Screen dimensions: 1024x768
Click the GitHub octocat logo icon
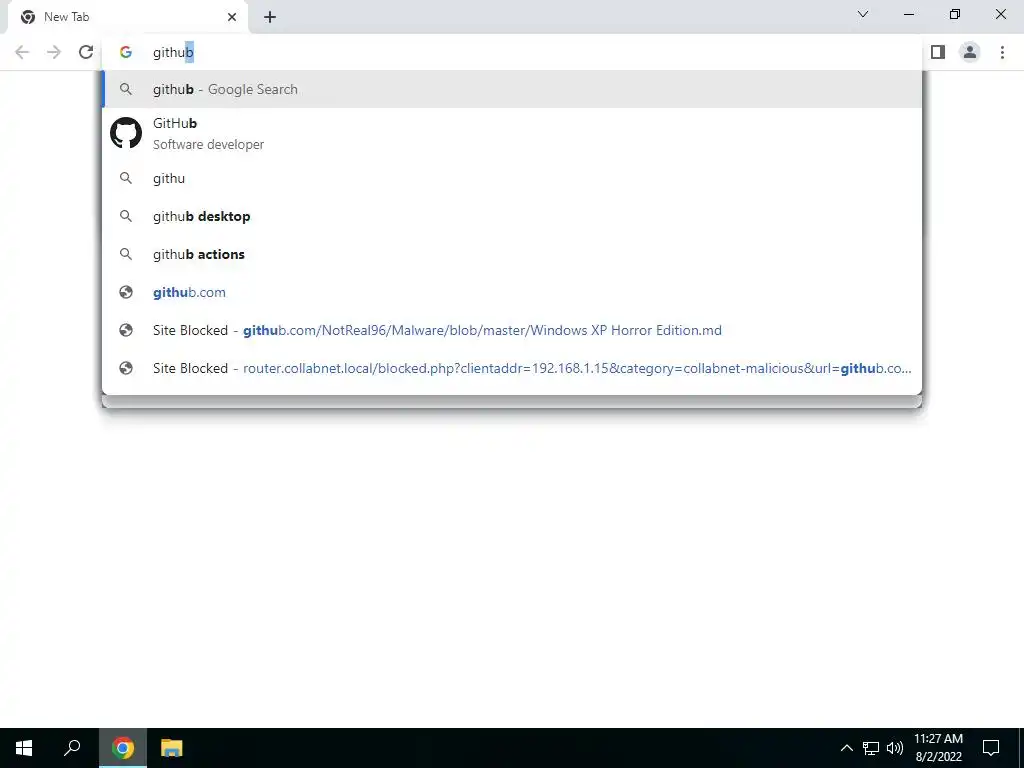pos(126,133)
